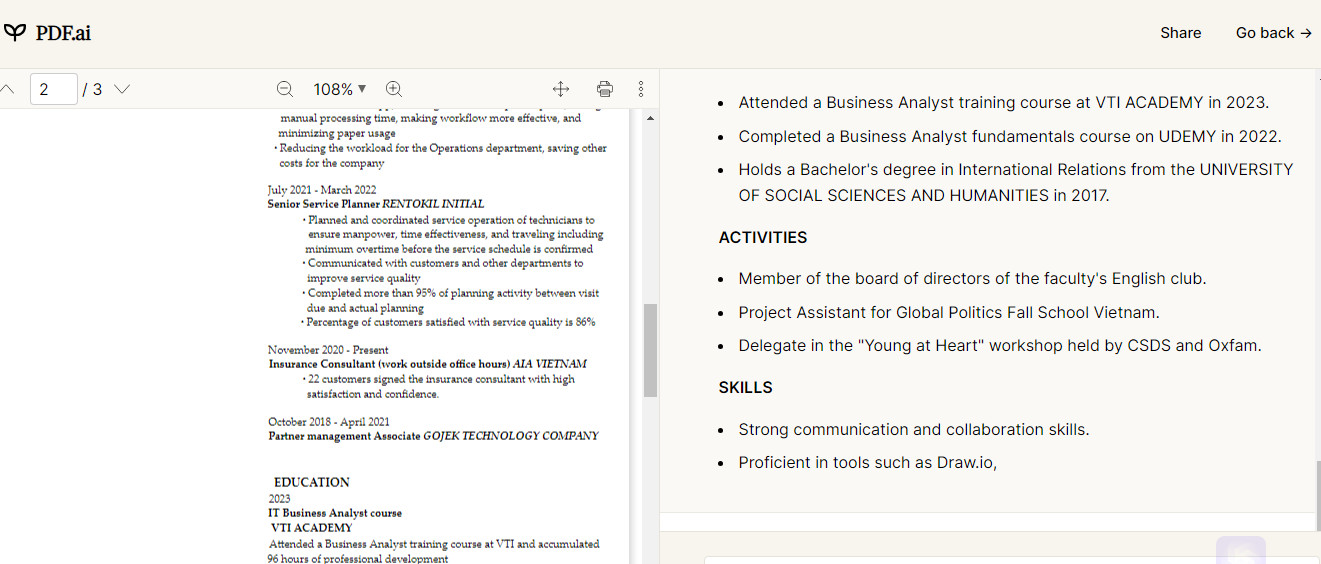Edit the page number field
This screenshot has width=1321, height=564.
54,89
